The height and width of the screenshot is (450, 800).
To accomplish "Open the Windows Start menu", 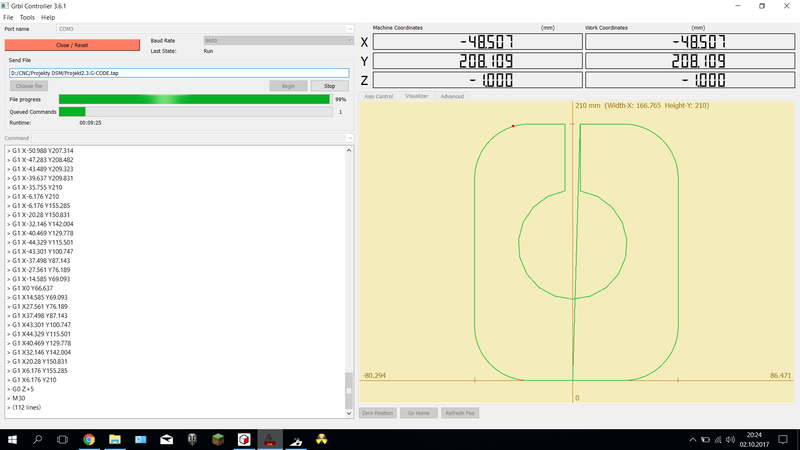I will 12,439.
